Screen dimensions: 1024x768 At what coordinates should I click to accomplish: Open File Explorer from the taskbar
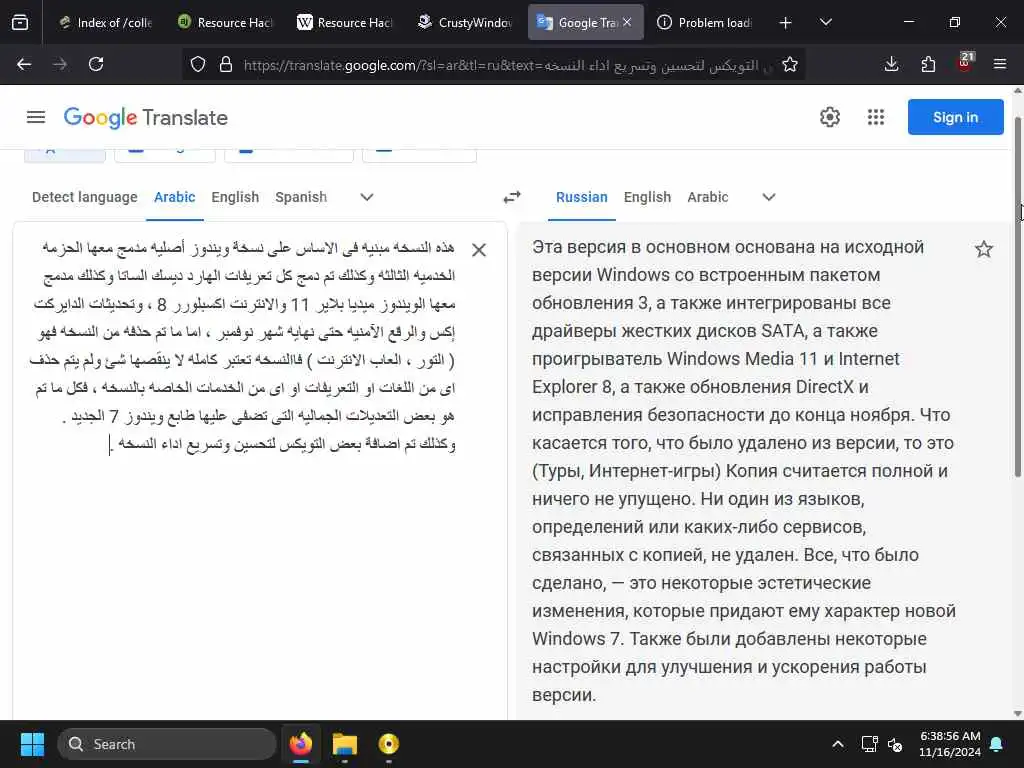pyautogui.click(x=345, y=744)
